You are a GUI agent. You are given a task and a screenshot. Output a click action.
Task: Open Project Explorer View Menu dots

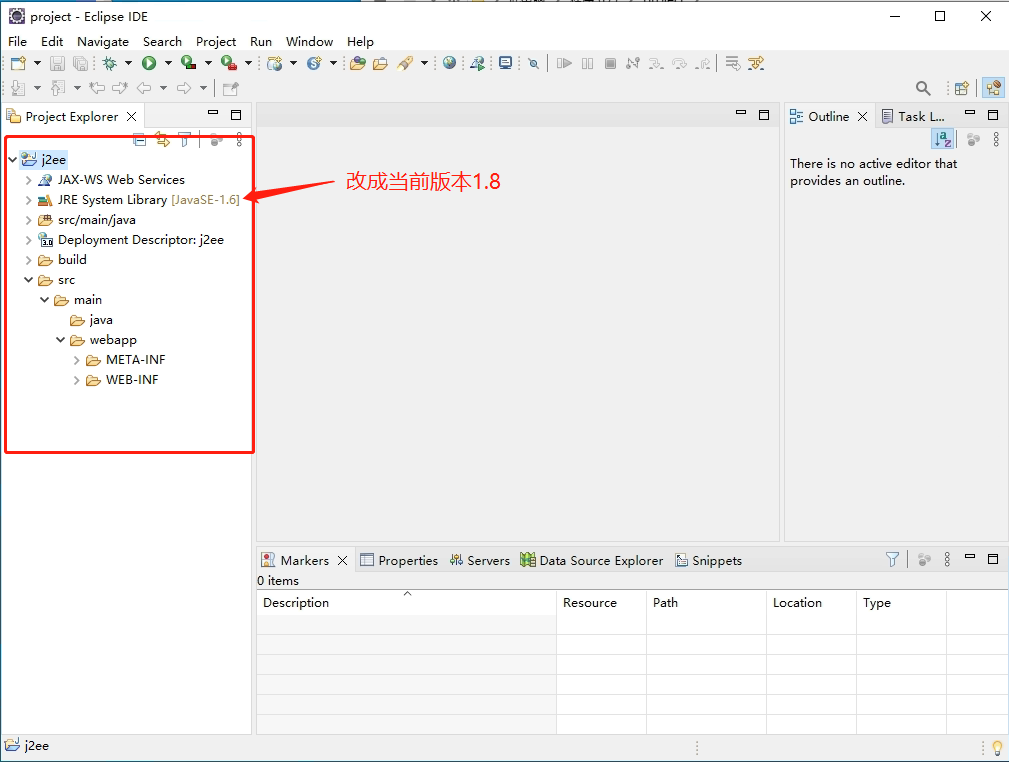point(239,138)
